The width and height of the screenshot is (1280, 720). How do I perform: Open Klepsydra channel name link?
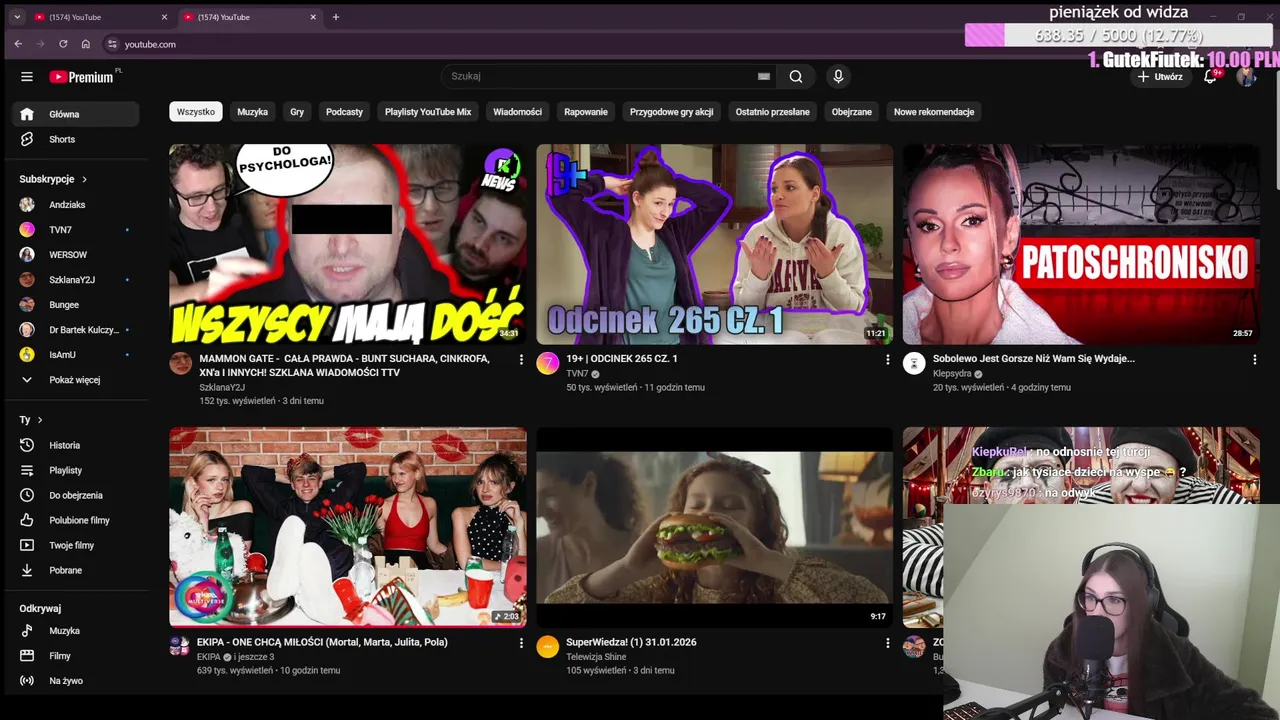(x=952, y=374)
